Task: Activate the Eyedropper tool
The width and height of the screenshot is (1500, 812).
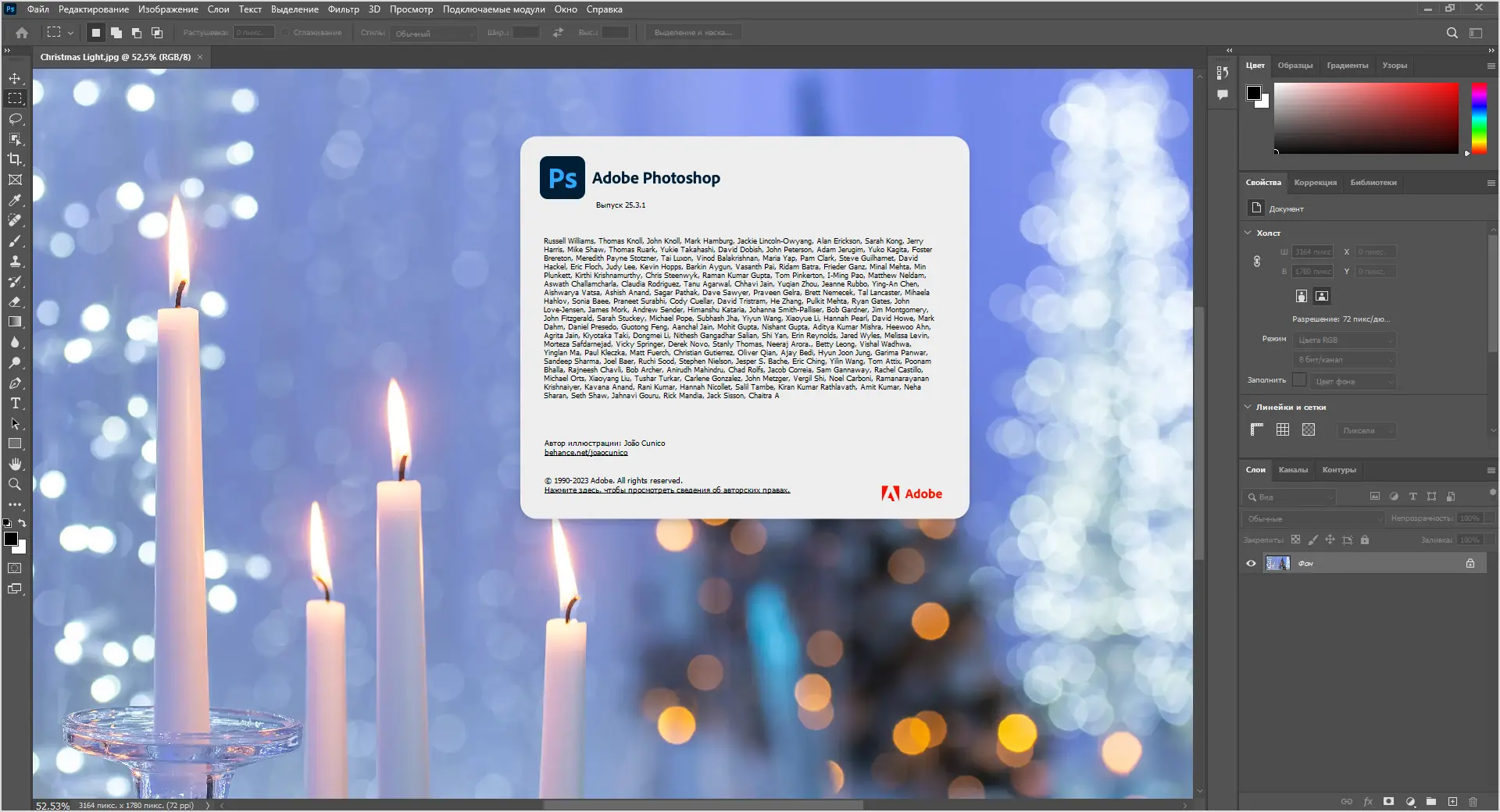Action: coord(14,201)
